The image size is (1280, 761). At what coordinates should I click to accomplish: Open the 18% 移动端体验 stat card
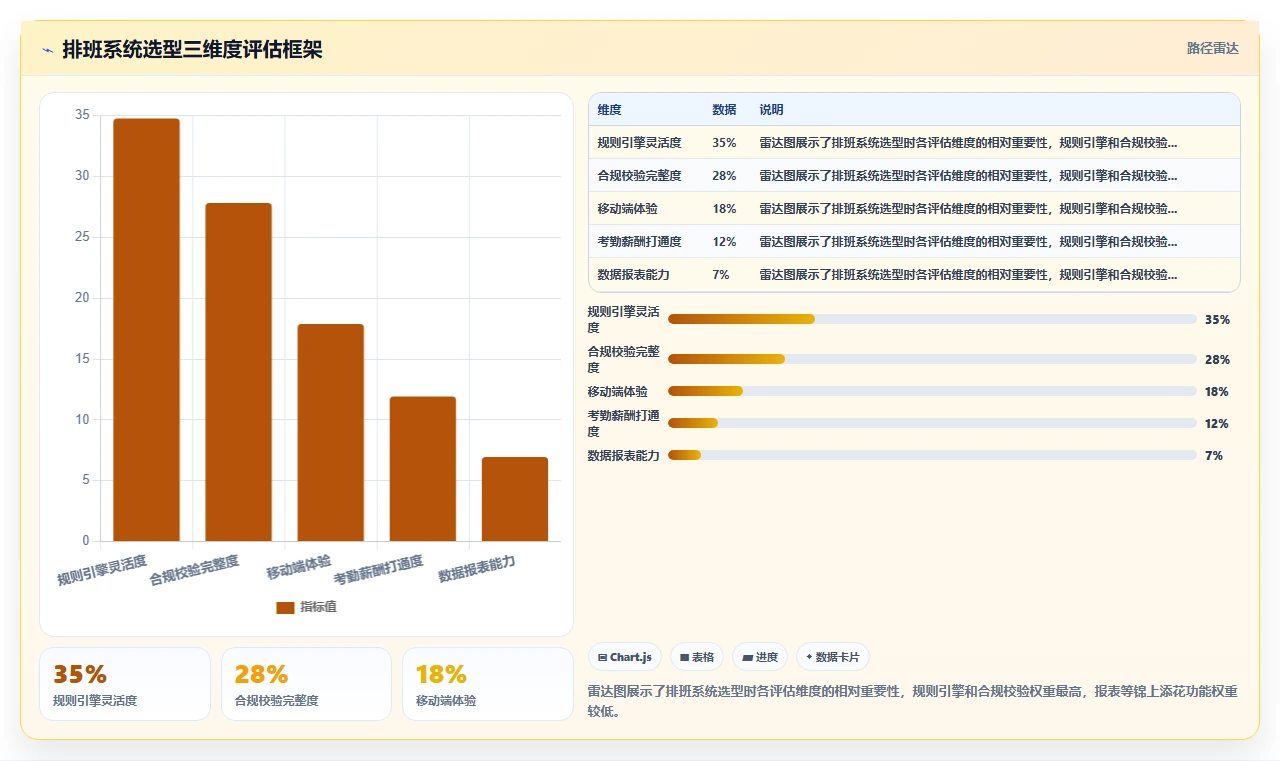point(488,684)
